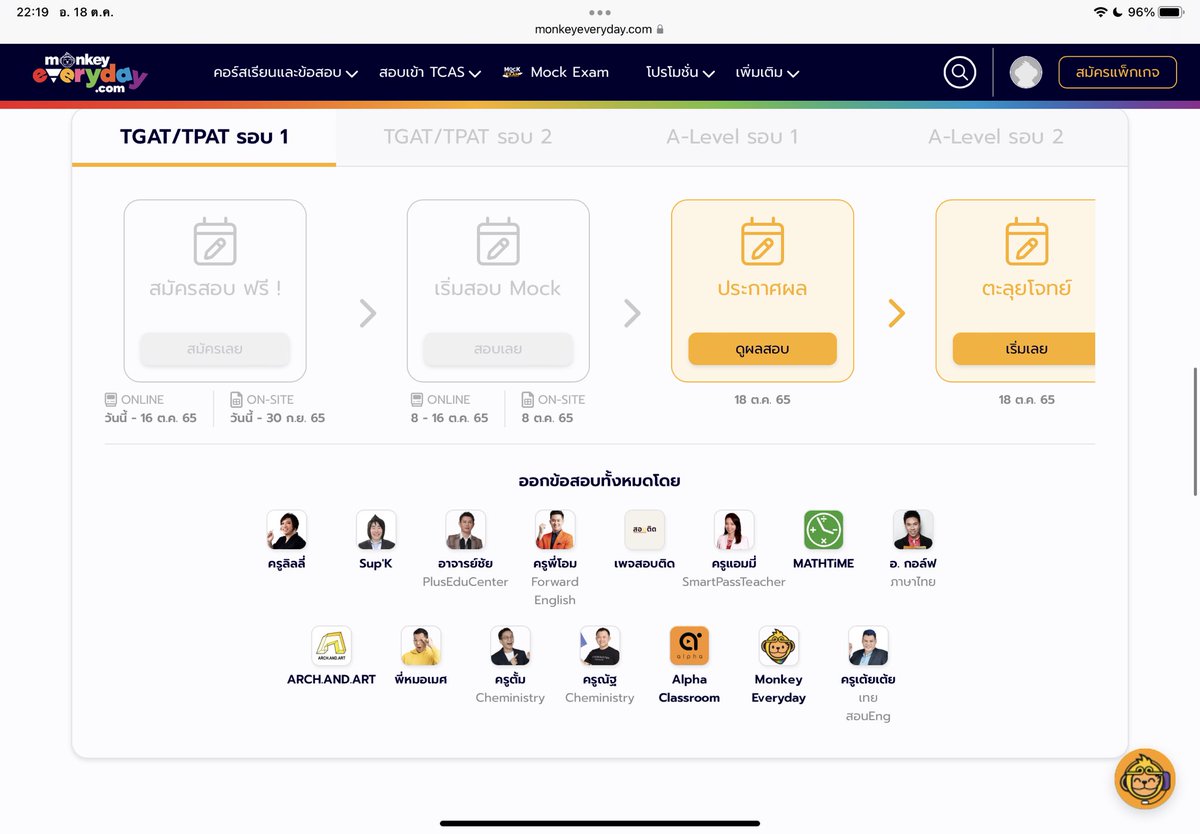The image size is (1200, 834).
Task: Expand the สอบเข้า TCAS dropdown
Action: pyautogui.click(x=430, y=72)
